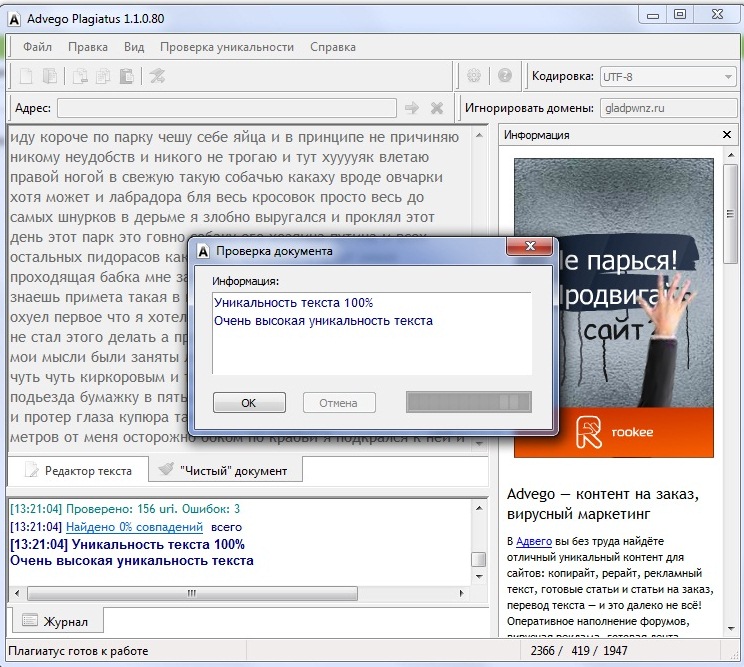
Task: Close the Информация side panel
Action: coord(727,135)
